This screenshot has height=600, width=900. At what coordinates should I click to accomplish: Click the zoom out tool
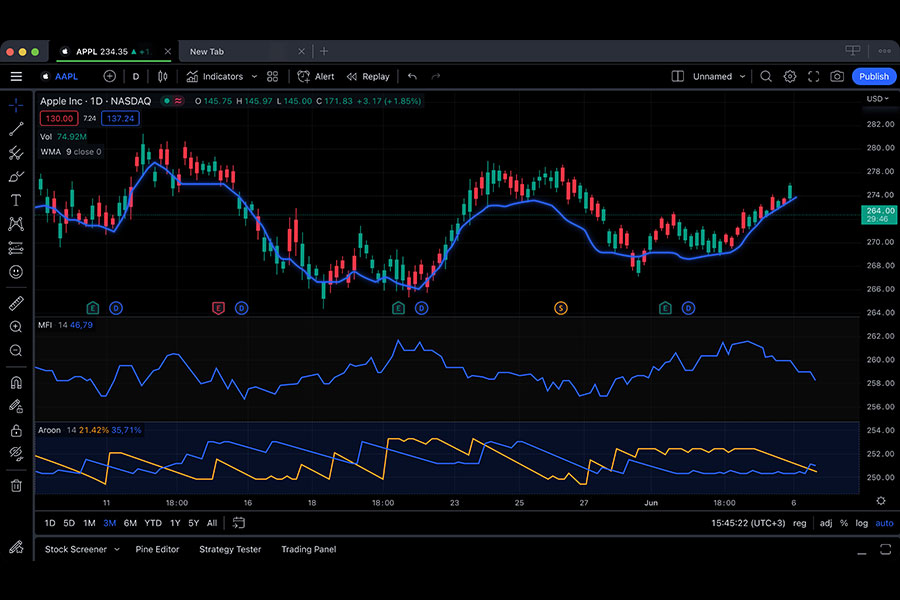tap(16, 351)
